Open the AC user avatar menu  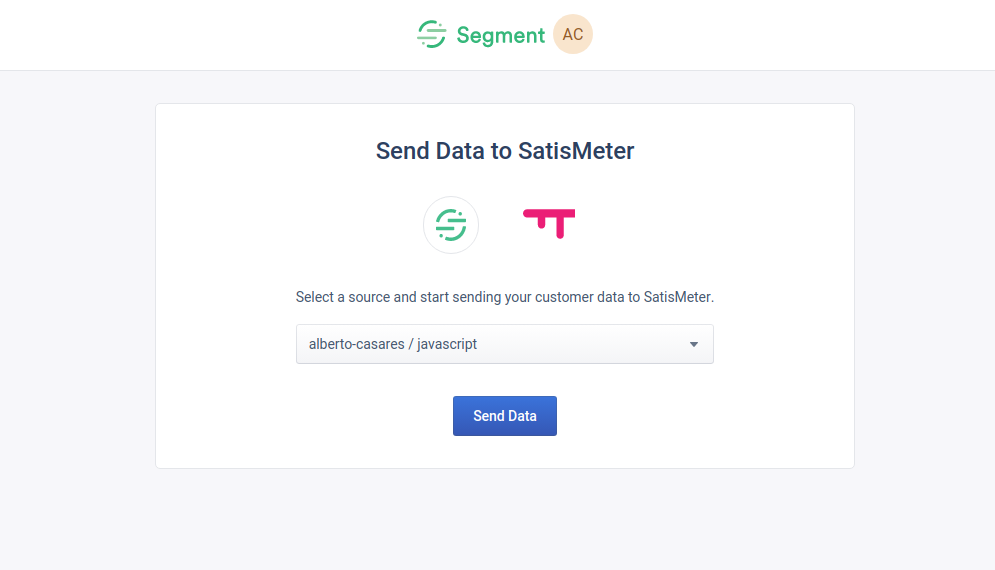tap(572, 34)
